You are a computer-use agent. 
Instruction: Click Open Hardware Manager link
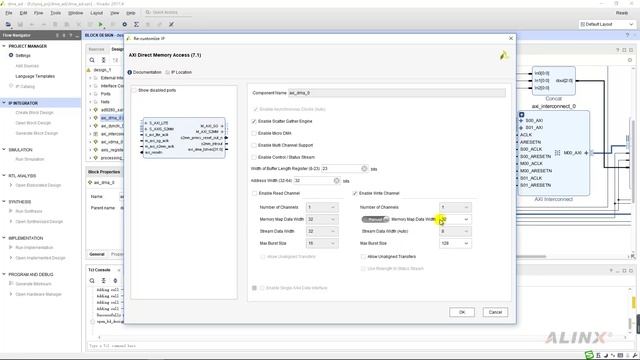pyautogui.click(x=38, y=294)
